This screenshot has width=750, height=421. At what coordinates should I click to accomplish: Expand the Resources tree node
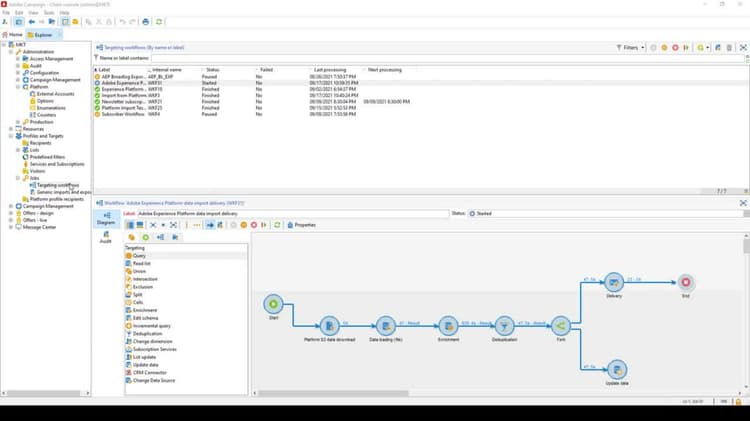[x=11, y=129]
